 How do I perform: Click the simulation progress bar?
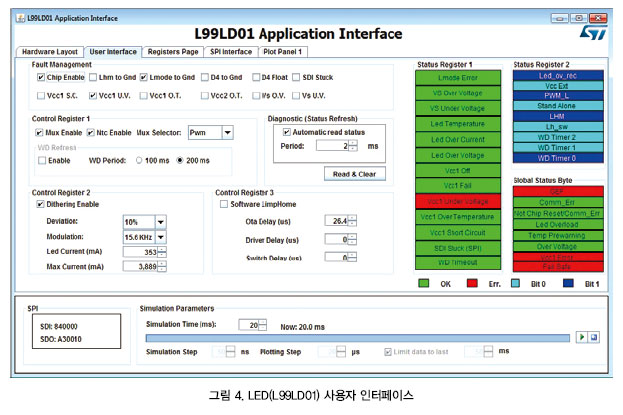[358, 338]
